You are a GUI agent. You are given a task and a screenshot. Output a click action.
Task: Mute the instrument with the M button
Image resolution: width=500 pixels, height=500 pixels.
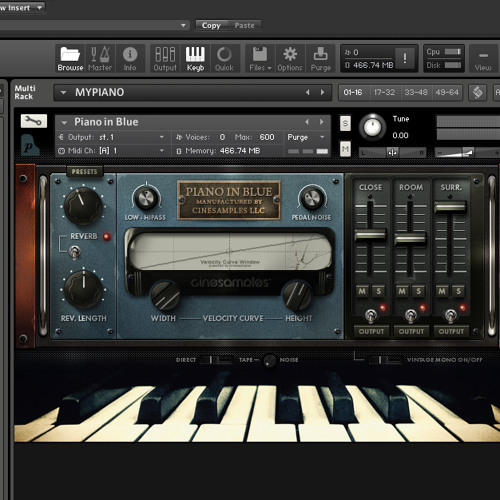click(x=345, y=149)
